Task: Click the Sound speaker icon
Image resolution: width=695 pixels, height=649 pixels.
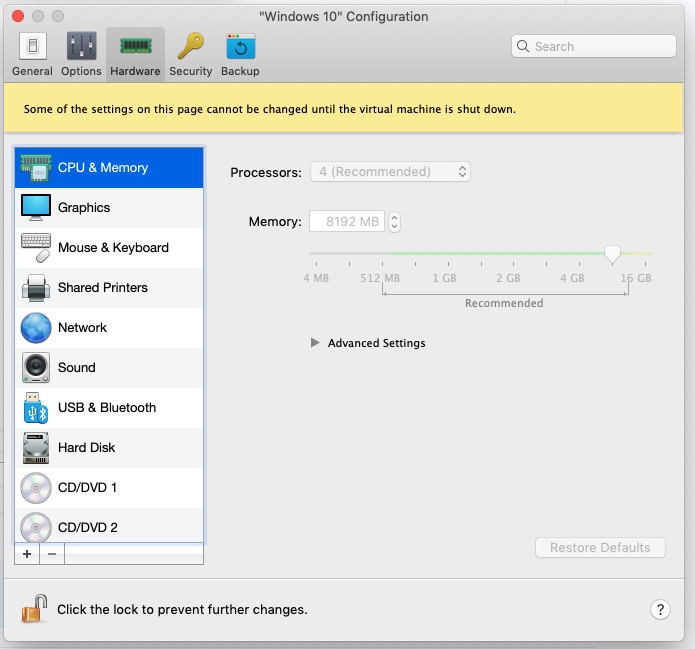Action: [36, 368]
